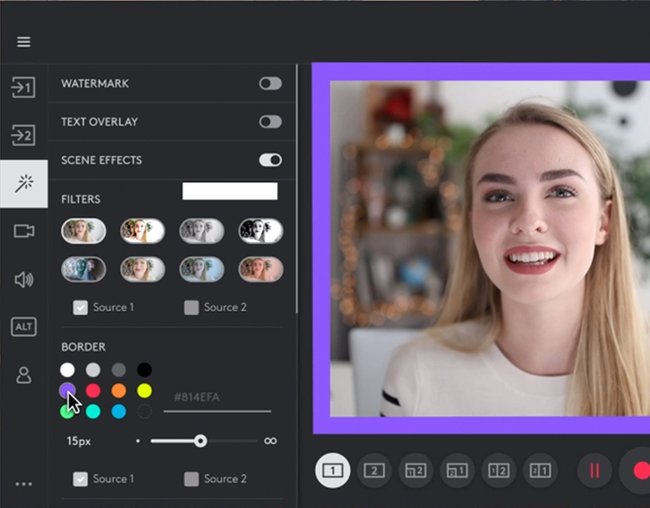Click the border width slider handle
Viewport: 650px width, 508px height.
tap(201, 441)
